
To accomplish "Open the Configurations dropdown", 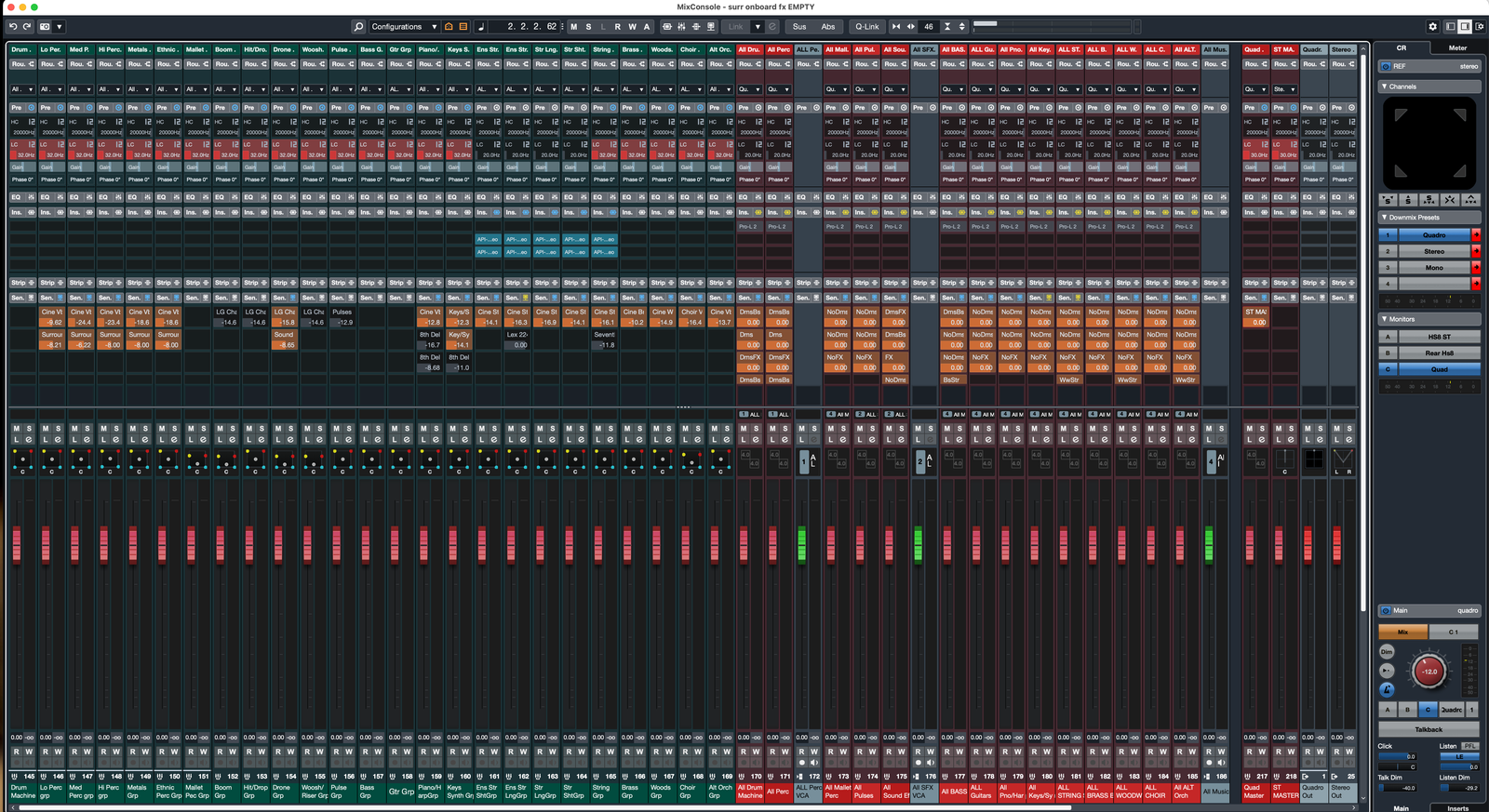I will click(x=404, y=27).
